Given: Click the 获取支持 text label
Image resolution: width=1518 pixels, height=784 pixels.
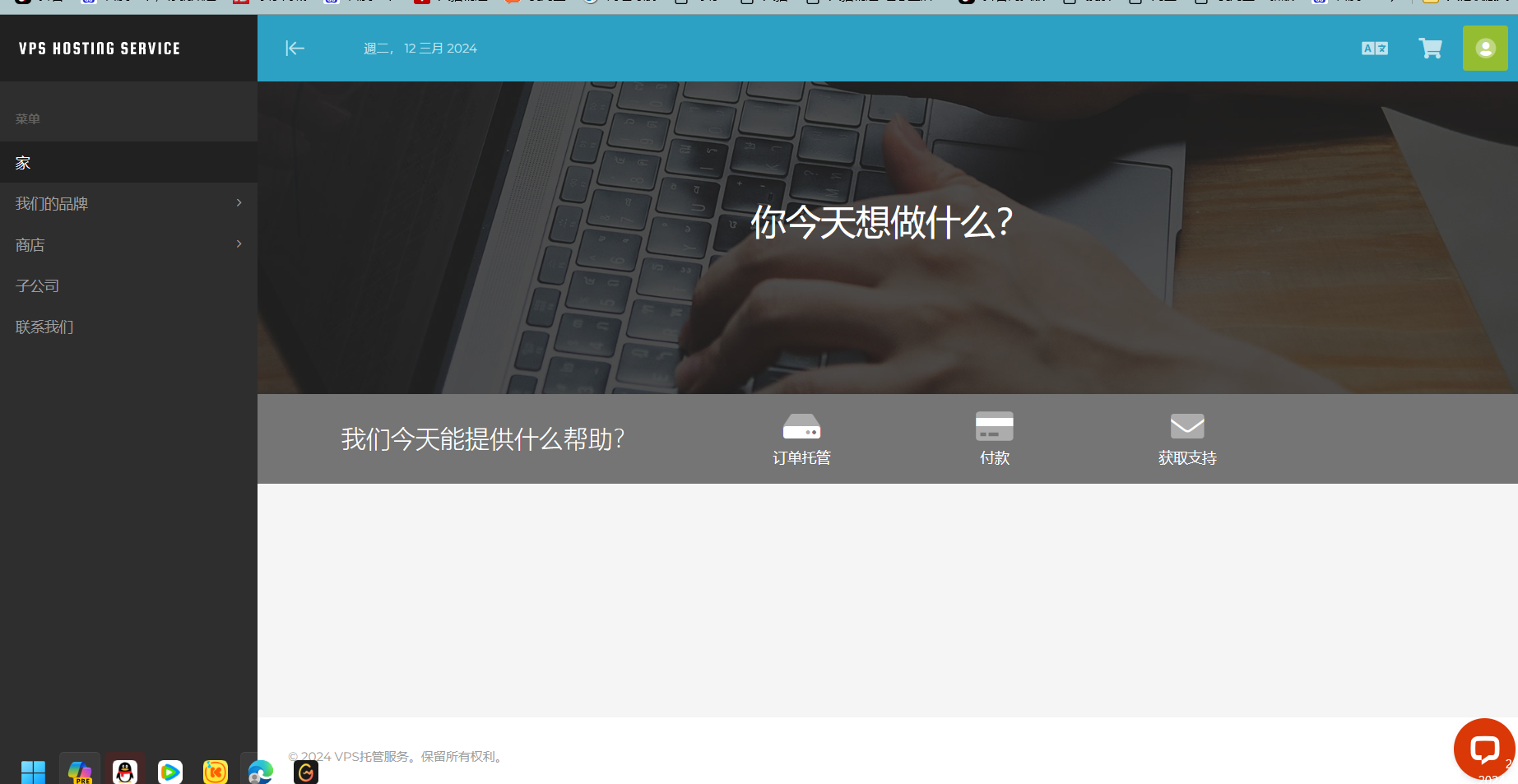Looking at the screenshot, I should point(1186,458).
